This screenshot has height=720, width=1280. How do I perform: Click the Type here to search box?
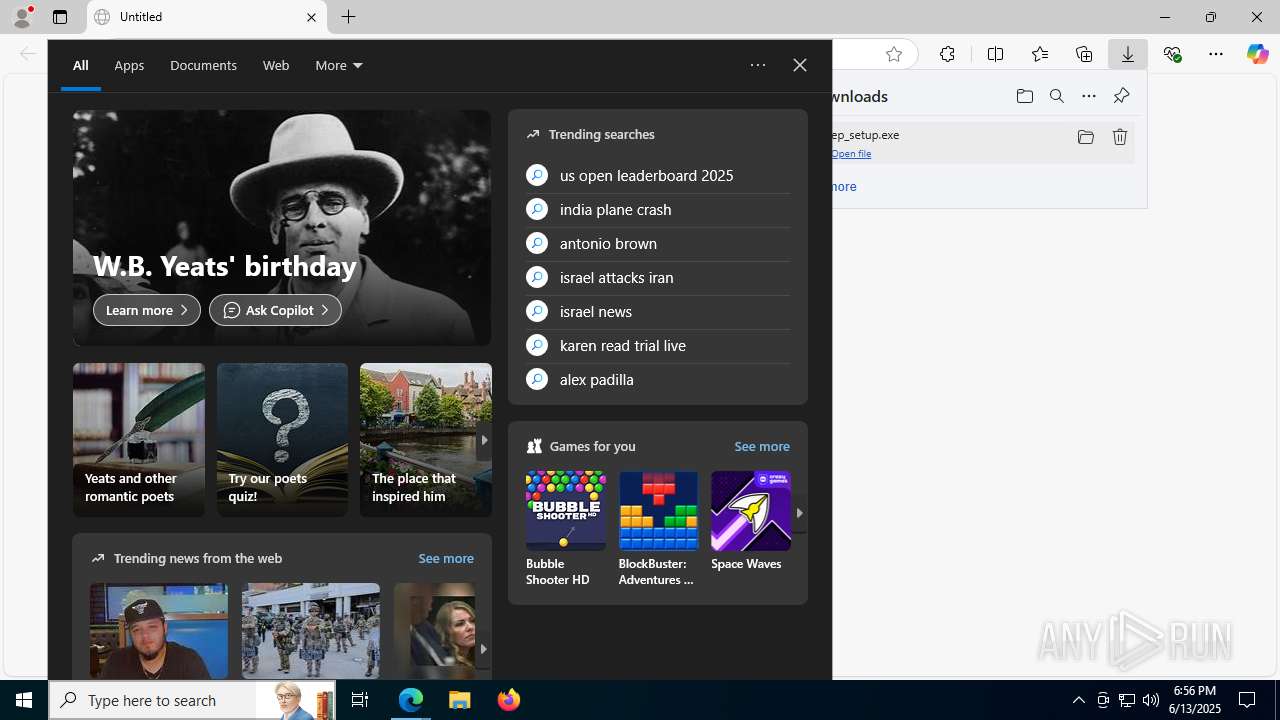(x=192, y=700)
